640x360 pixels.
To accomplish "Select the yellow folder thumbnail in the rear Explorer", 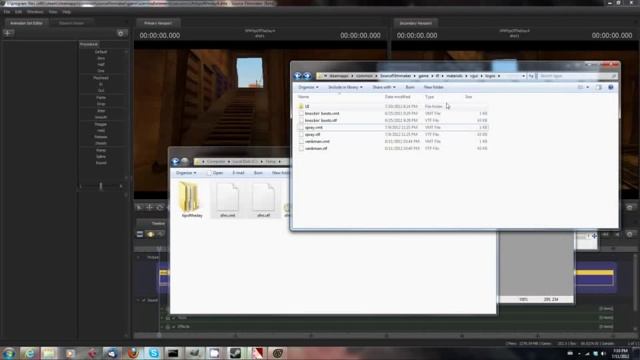I will (190, 197).
